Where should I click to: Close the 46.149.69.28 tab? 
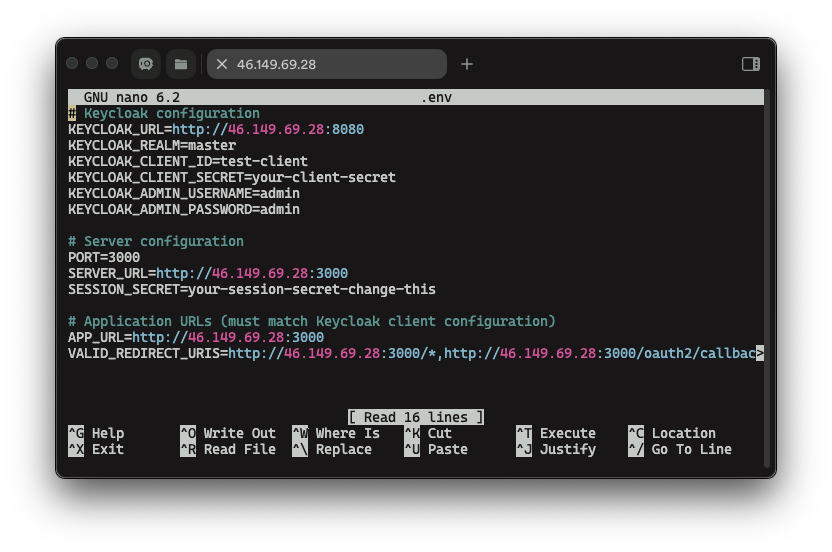point(222,64)
